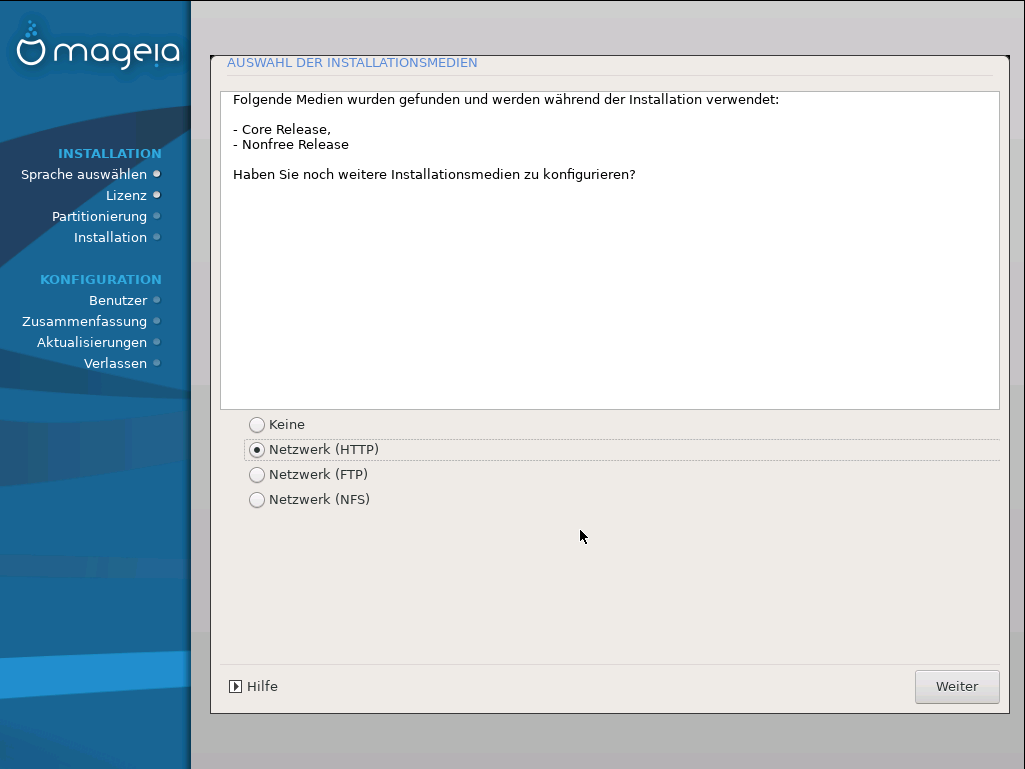Click the bullet next to Sprache auswählen
Viewport: 1025px width, 769px height.
[x=157, y=174]
